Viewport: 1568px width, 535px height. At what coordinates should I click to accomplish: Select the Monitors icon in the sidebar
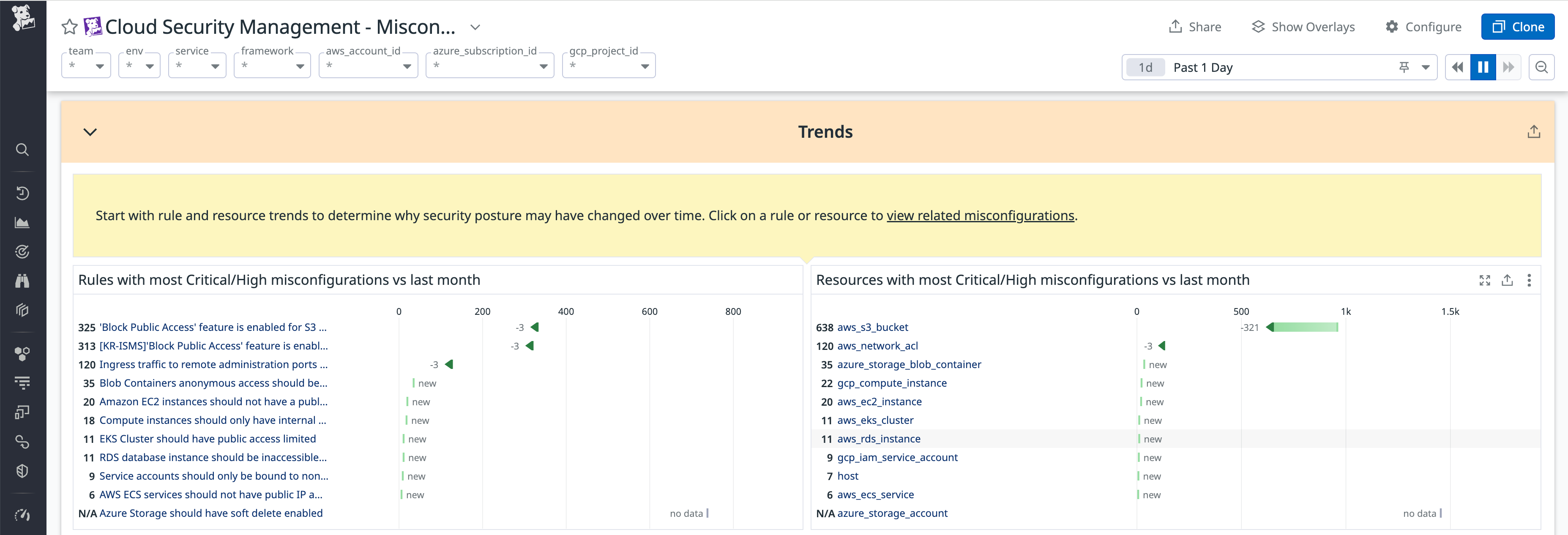pos(22,251)
